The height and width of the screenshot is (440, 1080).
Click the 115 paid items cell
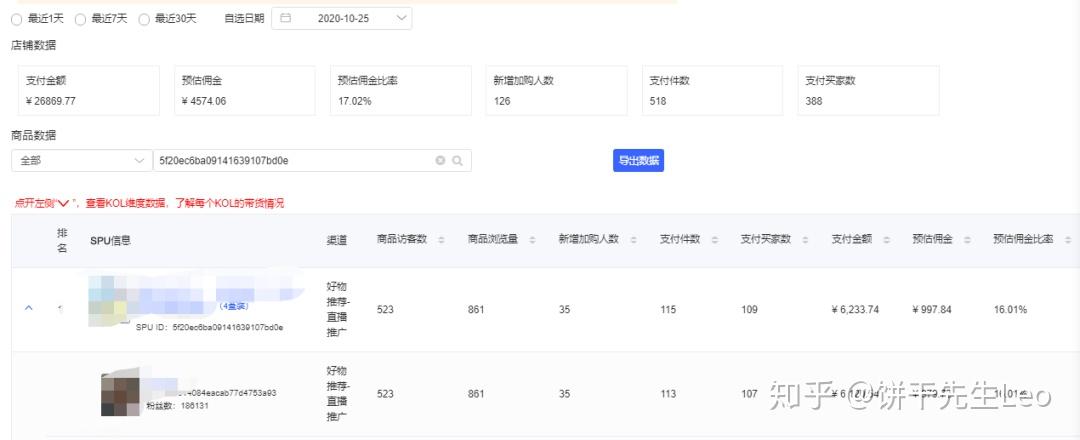(668, 309)
